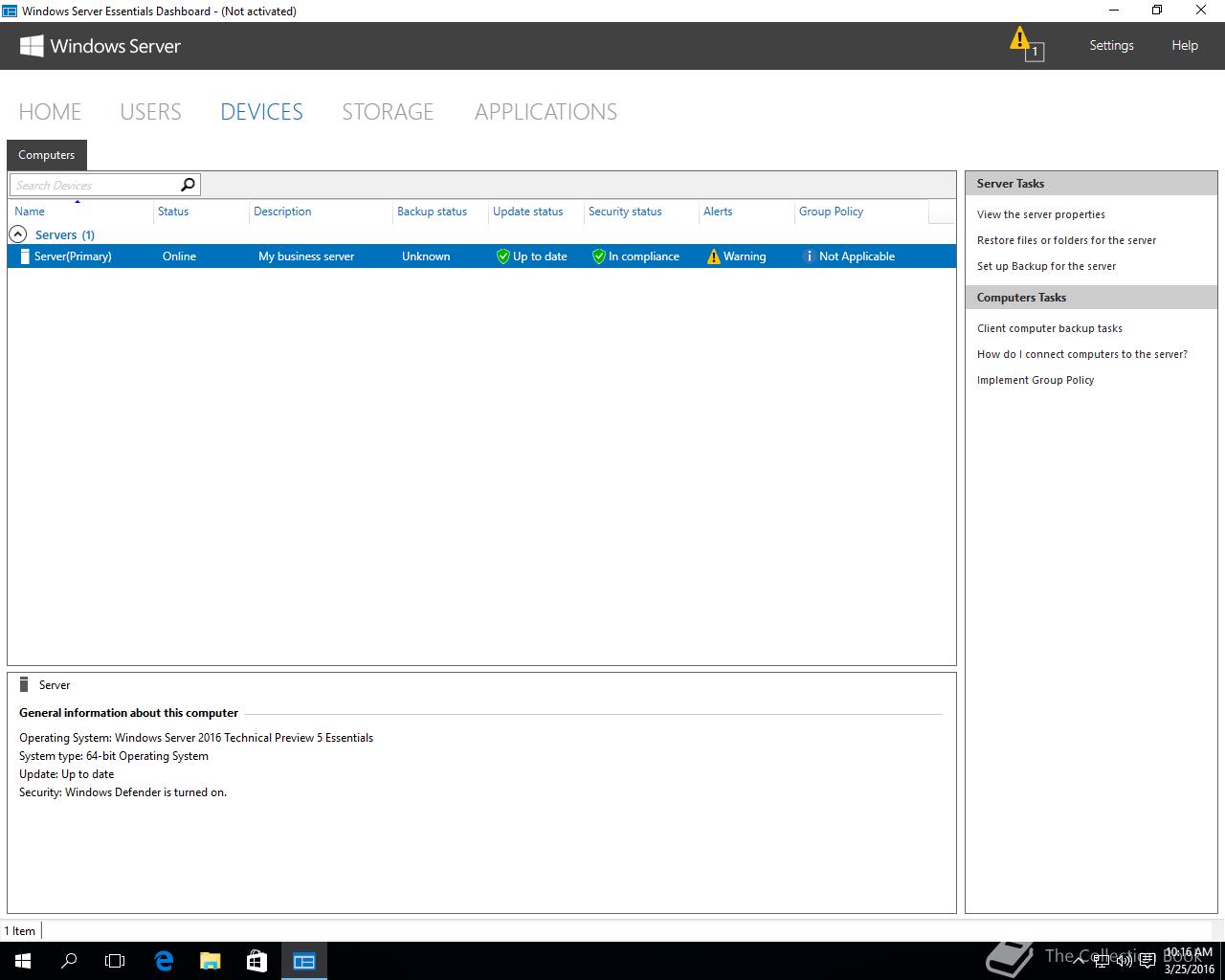Open Windows Store from taskbar
The width and height of the screenshot is (1225, 980).
pyautogui.click(x=256, y=961)
